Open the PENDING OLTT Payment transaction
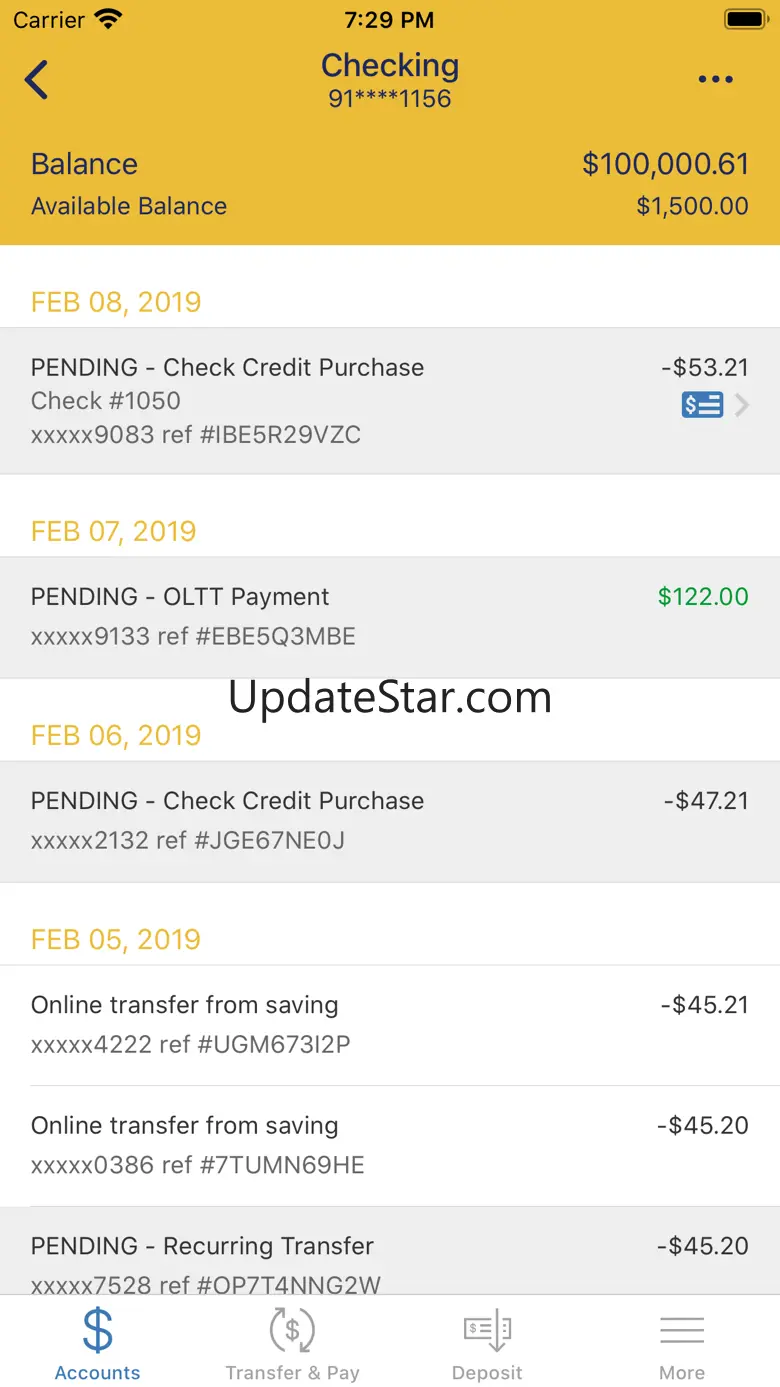780x1387 pixels. [390, 617]
